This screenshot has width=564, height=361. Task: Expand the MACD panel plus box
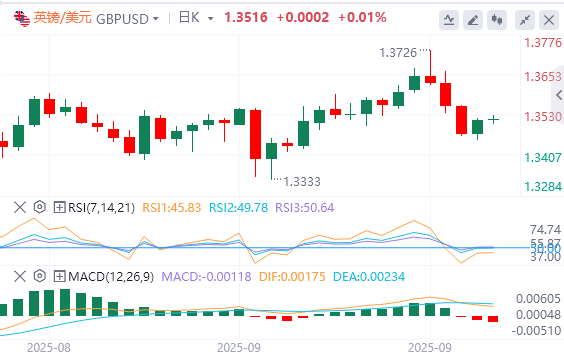click(59, 277)
